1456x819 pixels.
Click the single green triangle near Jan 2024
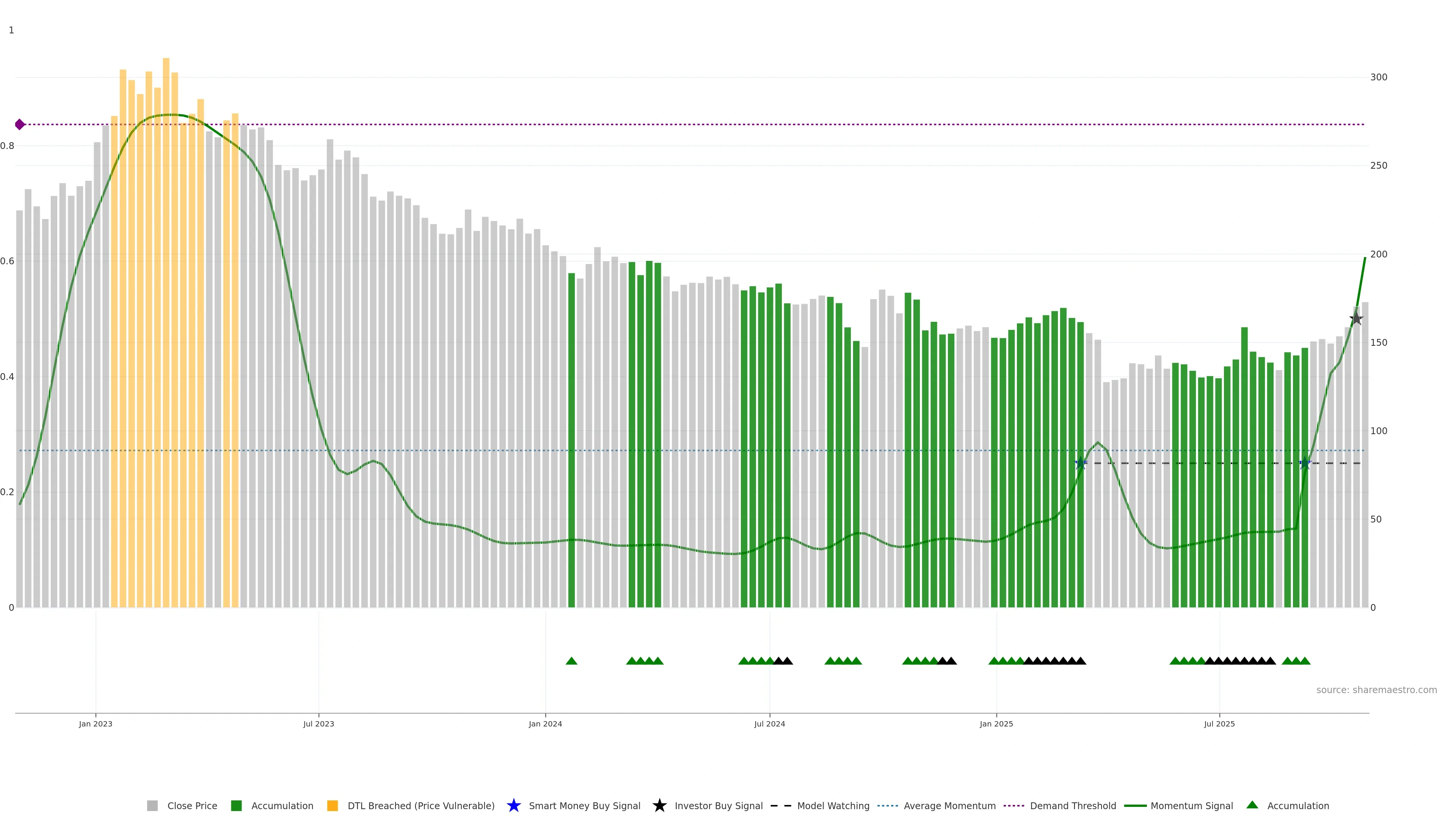pyautogui.click(x=571, y=661)
